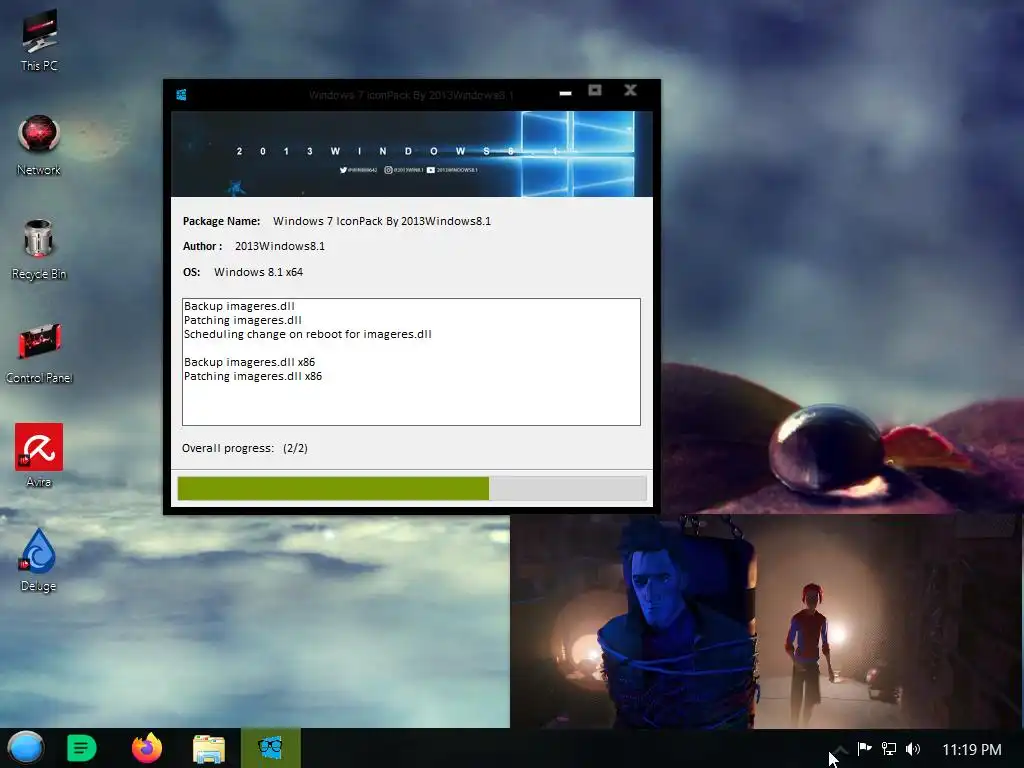Image resolution: width=1024 pixels, height=768 pixels.
Task: Select the Deluge desktop shortcut
Action: point(39,560)
